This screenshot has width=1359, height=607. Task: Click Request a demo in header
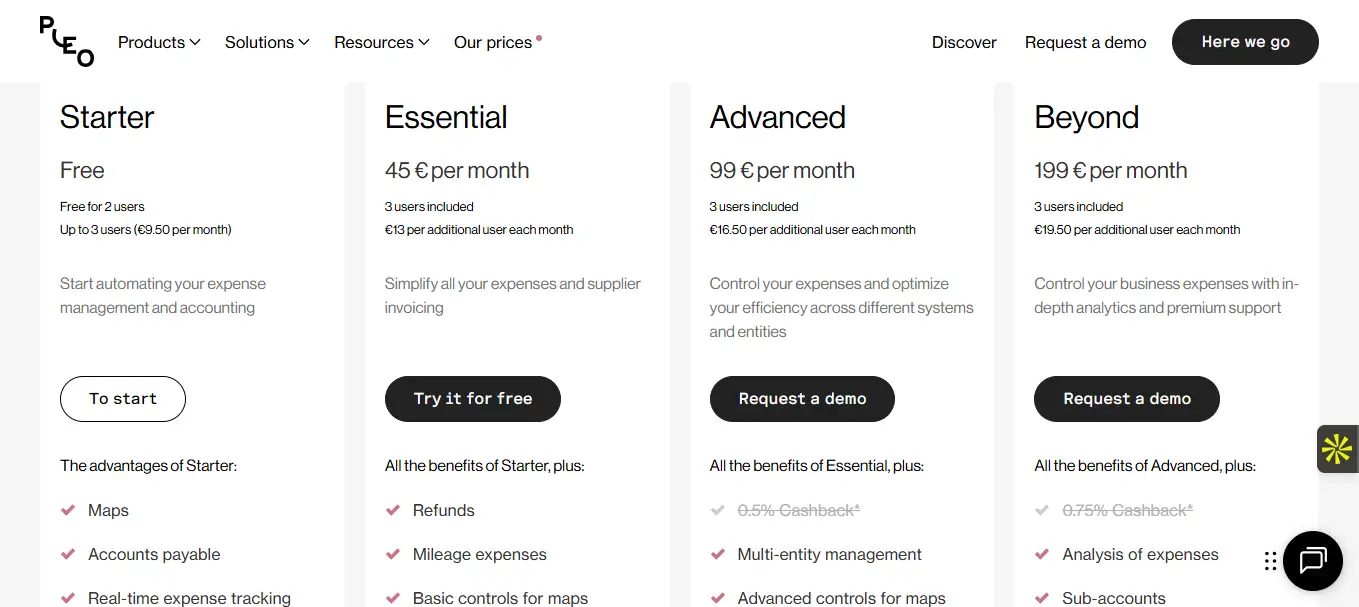pos(1085,42)
